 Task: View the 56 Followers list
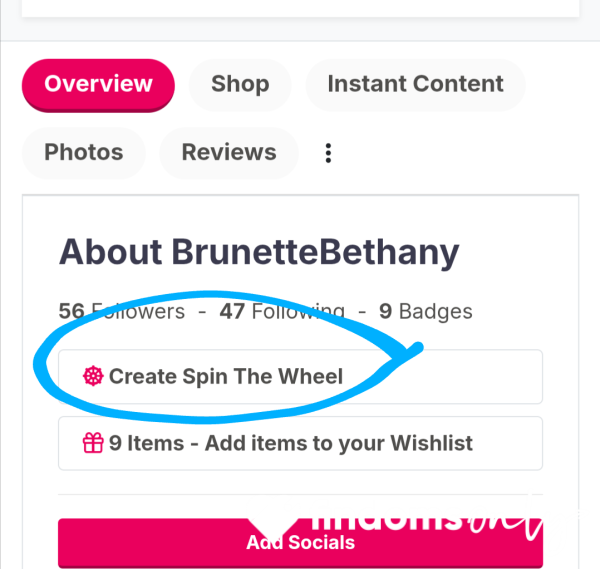(122, 311)
